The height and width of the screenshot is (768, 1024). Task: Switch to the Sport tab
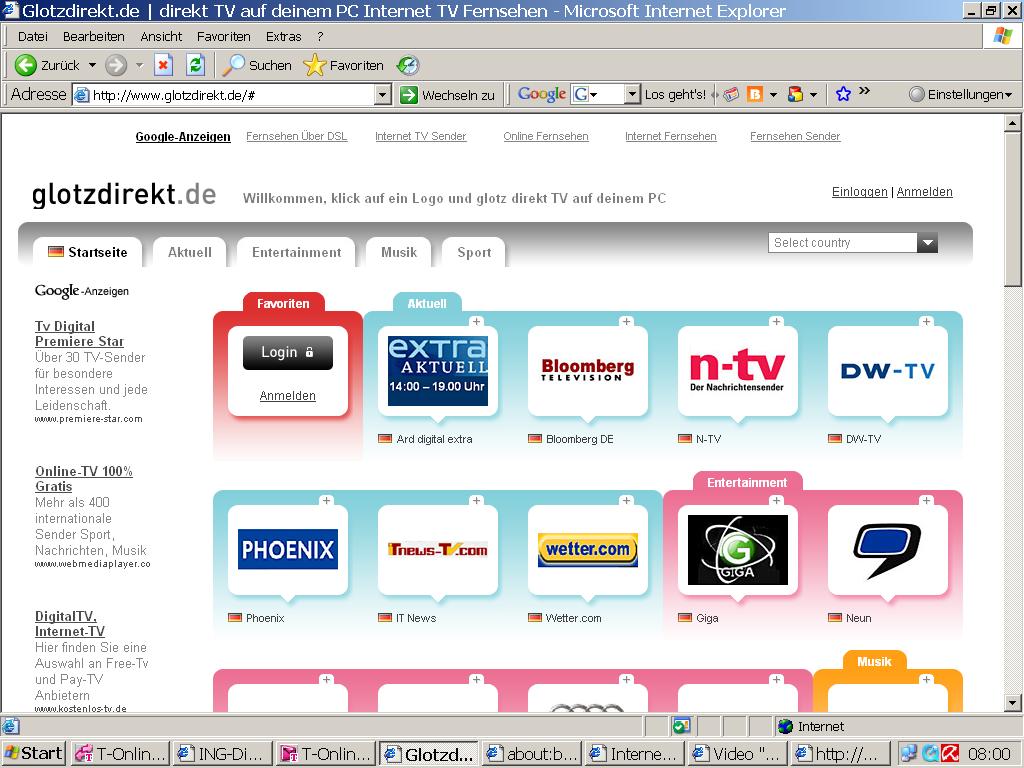474,253
